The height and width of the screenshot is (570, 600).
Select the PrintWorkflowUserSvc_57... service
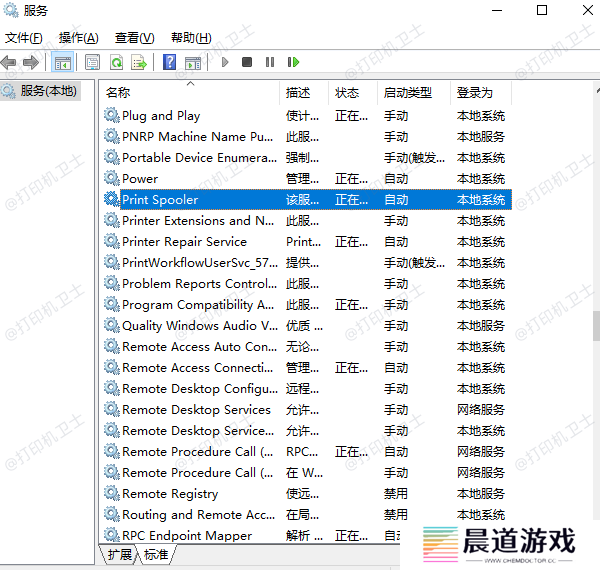click(200, 263)
